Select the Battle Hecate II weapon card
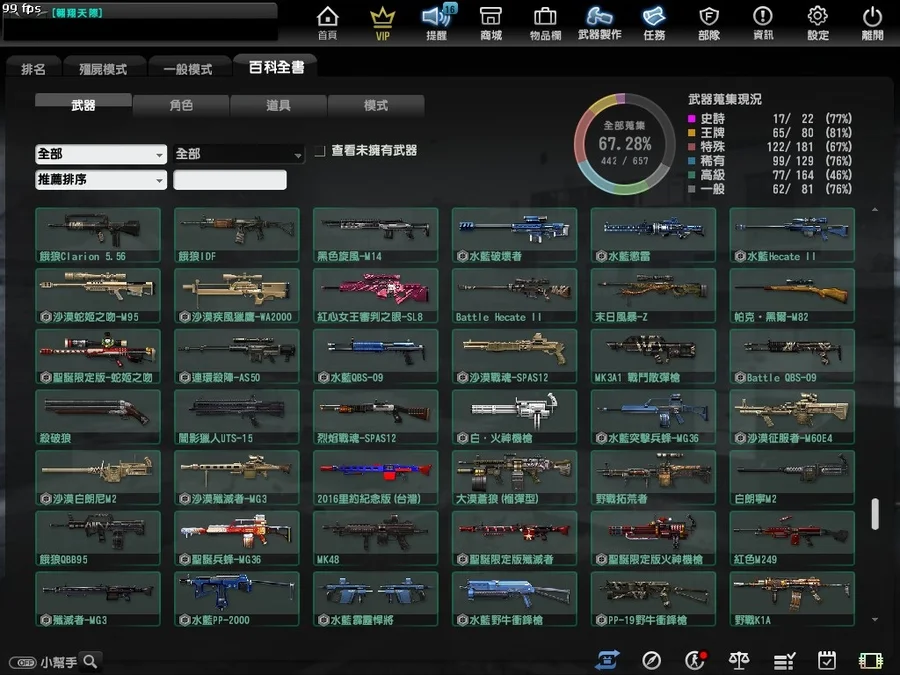 514,296
